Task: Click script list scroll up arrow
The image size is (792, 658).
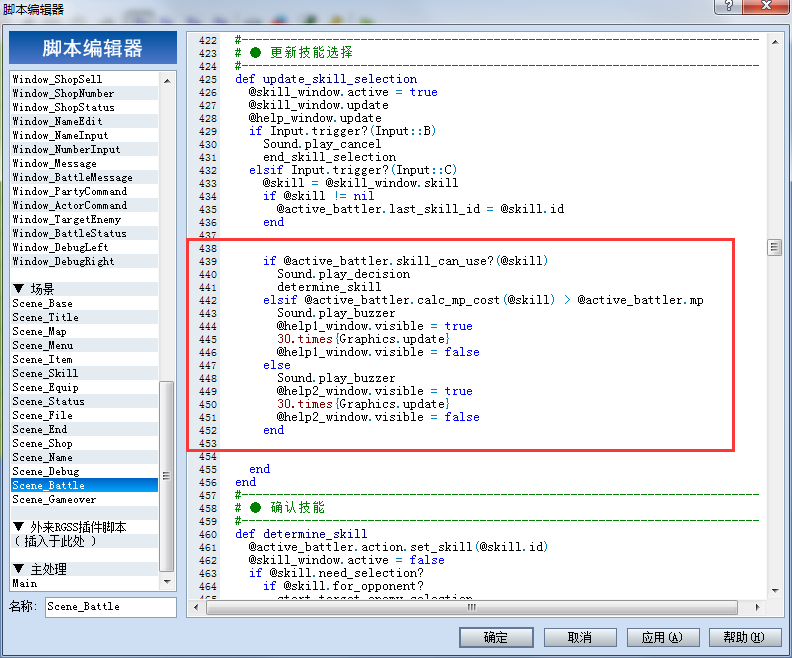Action: [x=167, y=80]
